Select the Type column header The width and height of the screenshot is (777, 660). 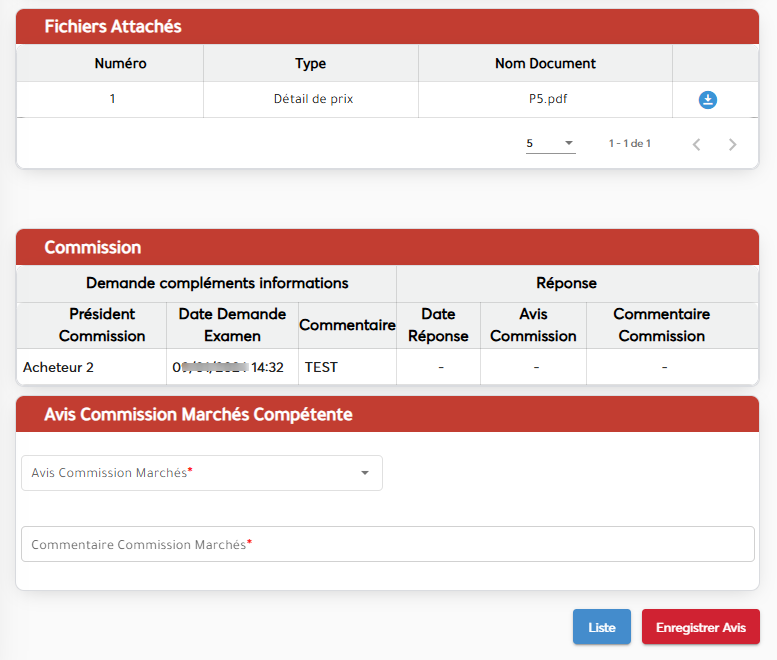[x=310, y=63]
